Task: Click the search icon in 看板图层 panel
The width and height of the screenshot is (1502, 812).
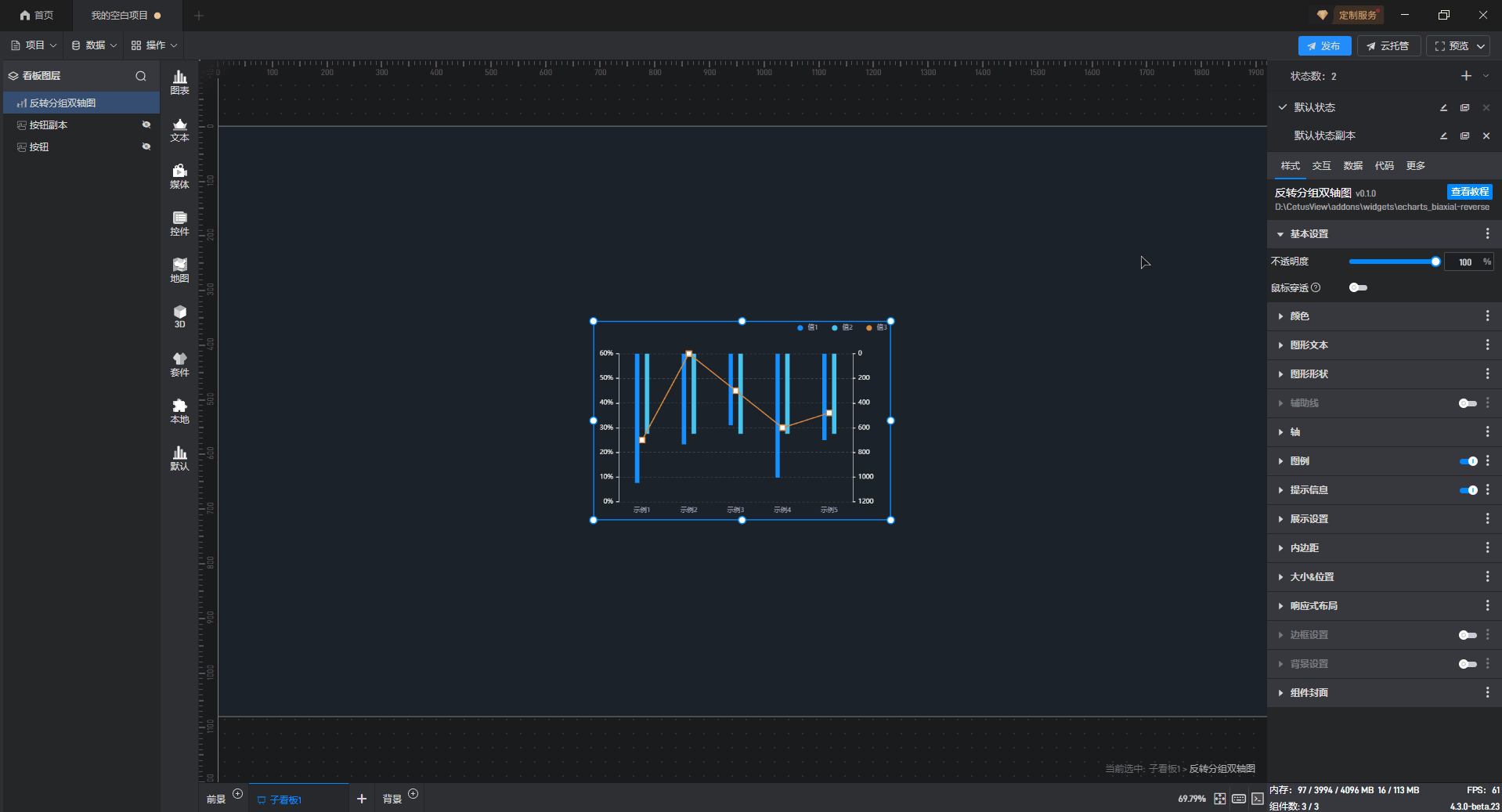Action: click(141, 76)
